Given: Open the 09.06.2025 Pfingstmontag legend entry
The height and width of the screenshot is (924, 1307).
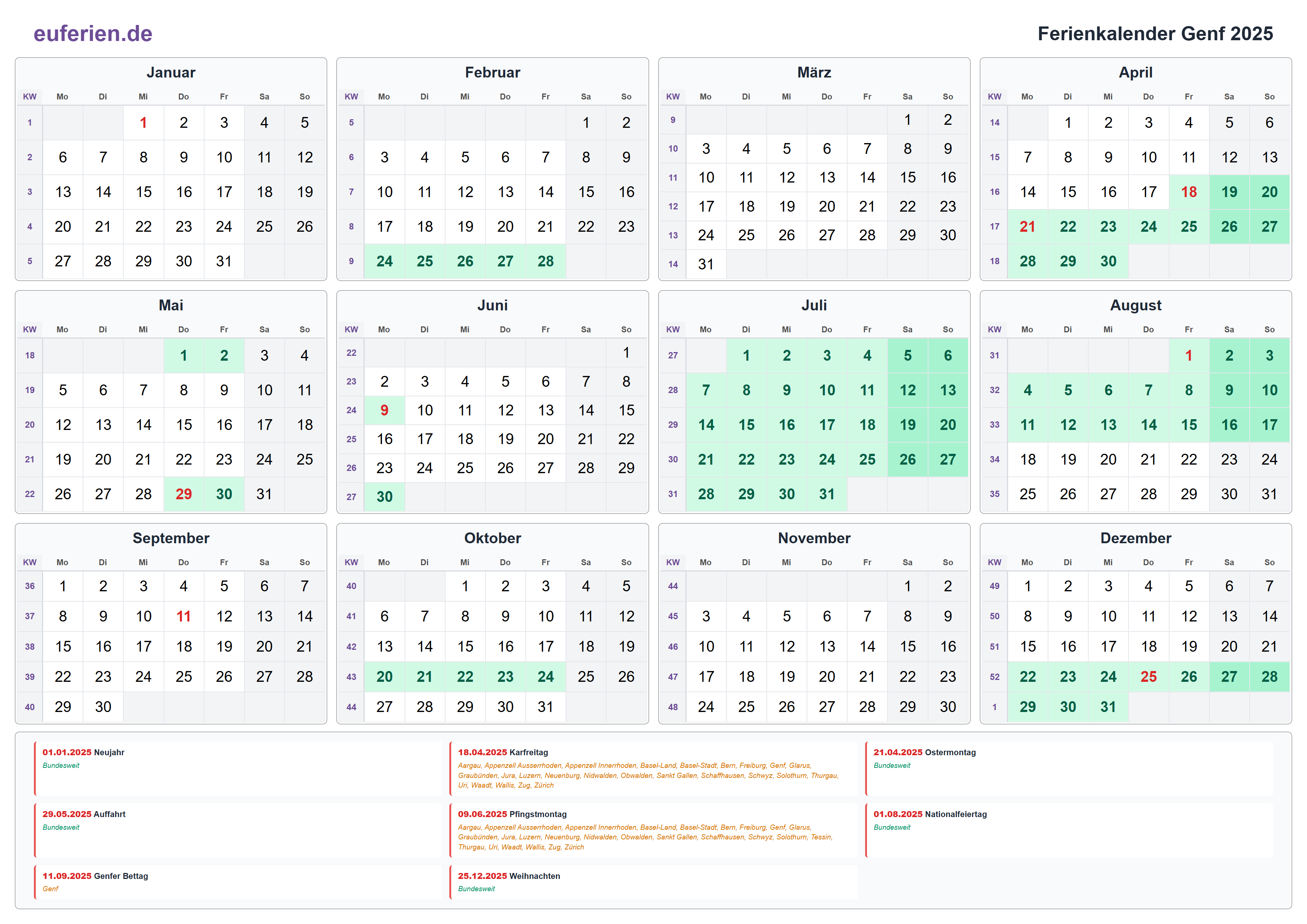Looking at the screenshot, I should point(653,830).
